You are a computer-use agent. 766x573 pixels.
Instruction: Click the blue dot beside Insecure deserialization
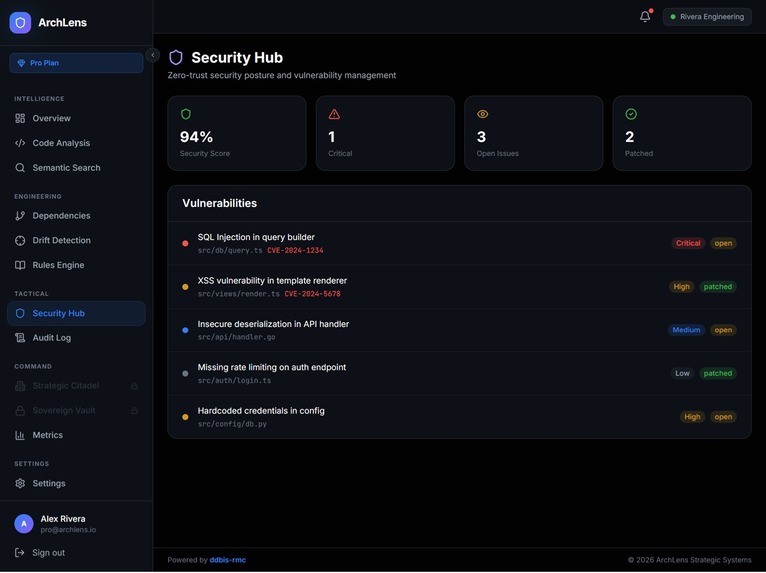coord(185,330)
